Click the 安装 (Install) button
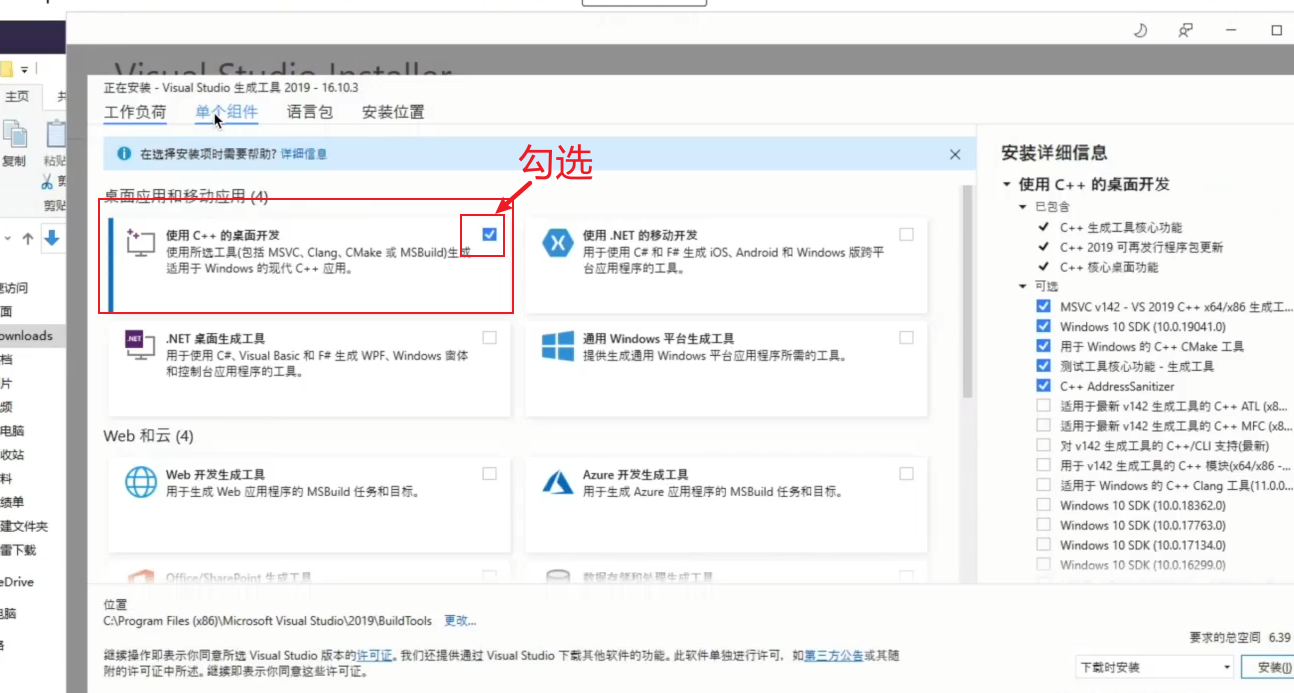This screenshot has width=1294, height=693. [x=1267, y=667]
